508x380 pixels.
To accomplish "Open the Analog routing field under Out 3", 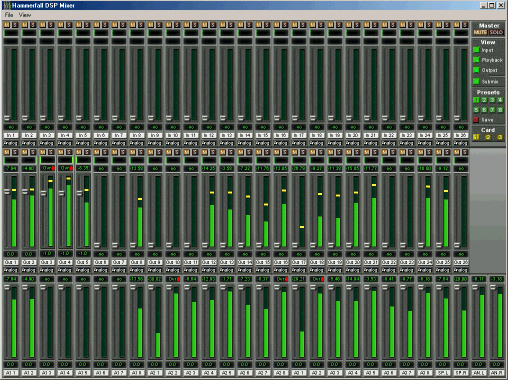I will [x=47, y=270].
